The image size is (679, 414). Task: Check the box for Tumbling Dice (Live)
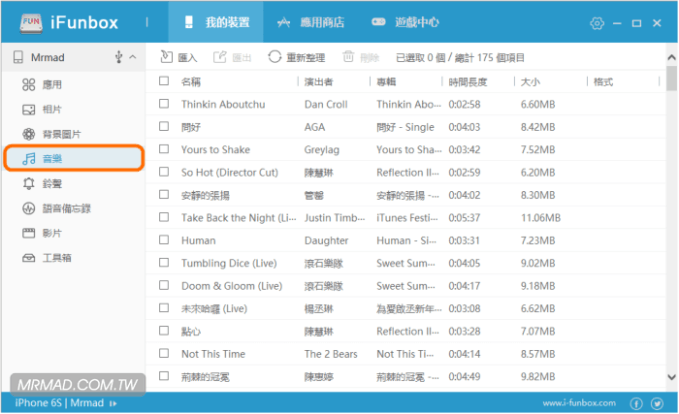pos(164,262)
